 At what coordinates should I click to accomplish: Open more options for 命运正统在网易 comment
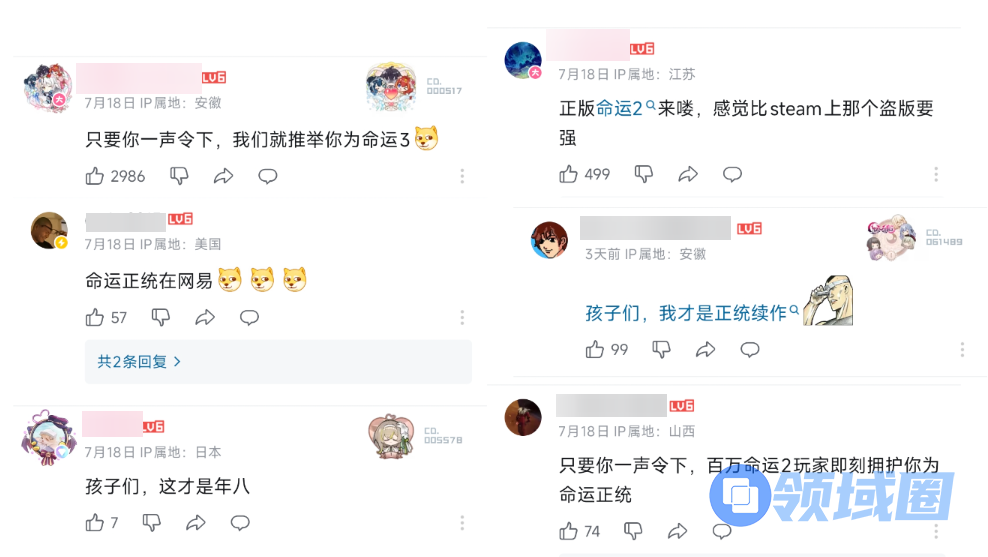462,317
